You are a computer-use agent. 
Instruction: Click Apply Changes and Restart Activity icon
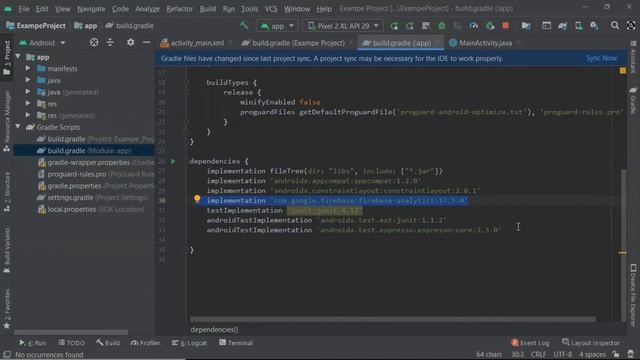point(409,26)
